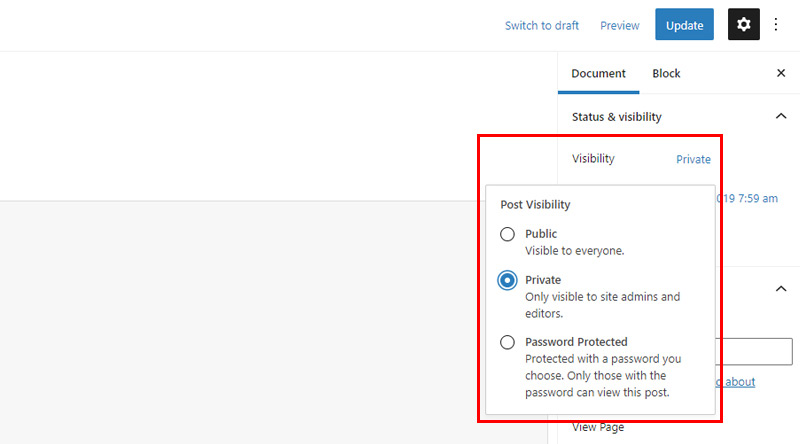
Task: Click the Preview link
Action: [619, 26]
